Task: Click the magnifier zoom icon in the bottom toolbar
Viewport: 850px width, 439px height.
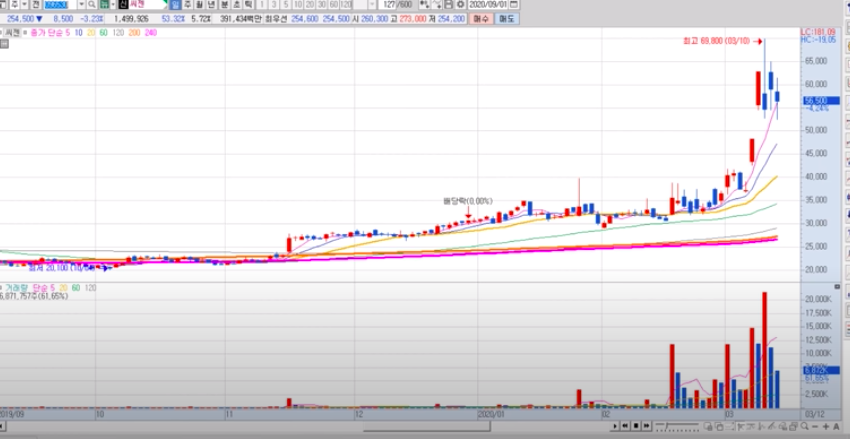Action: (804, 426)
